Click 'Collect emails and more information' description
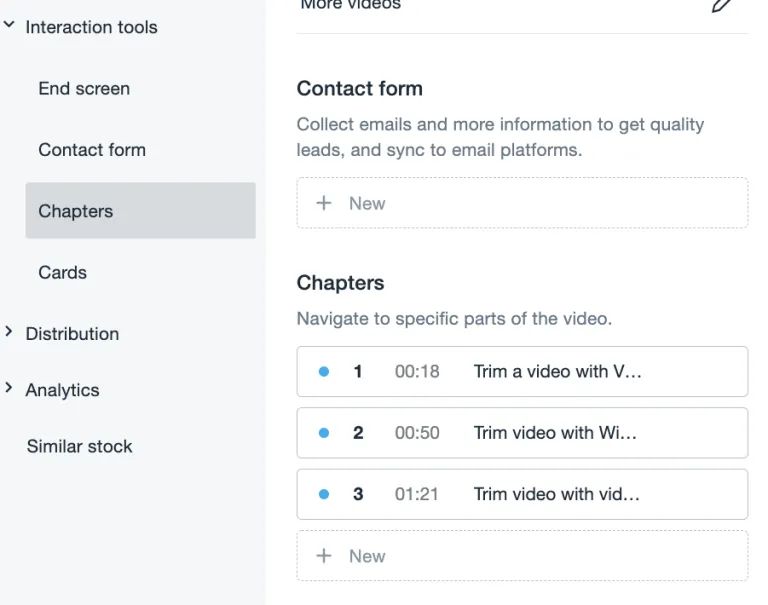 point(500,137)
